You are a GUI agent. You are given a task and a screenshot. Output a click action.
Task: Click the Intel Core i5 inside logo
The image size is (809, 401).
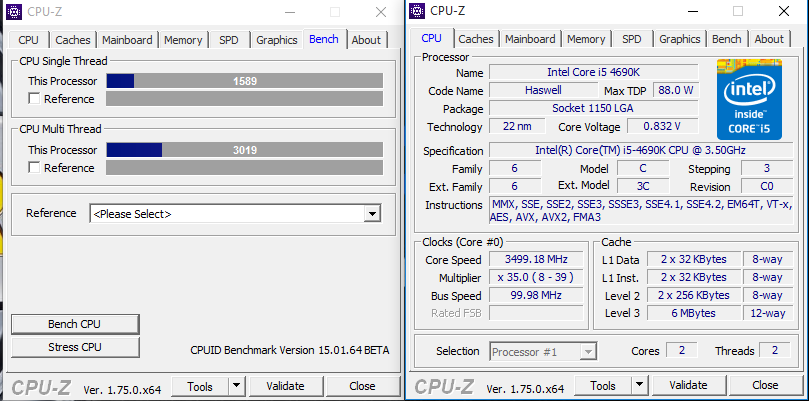[749, 99]
